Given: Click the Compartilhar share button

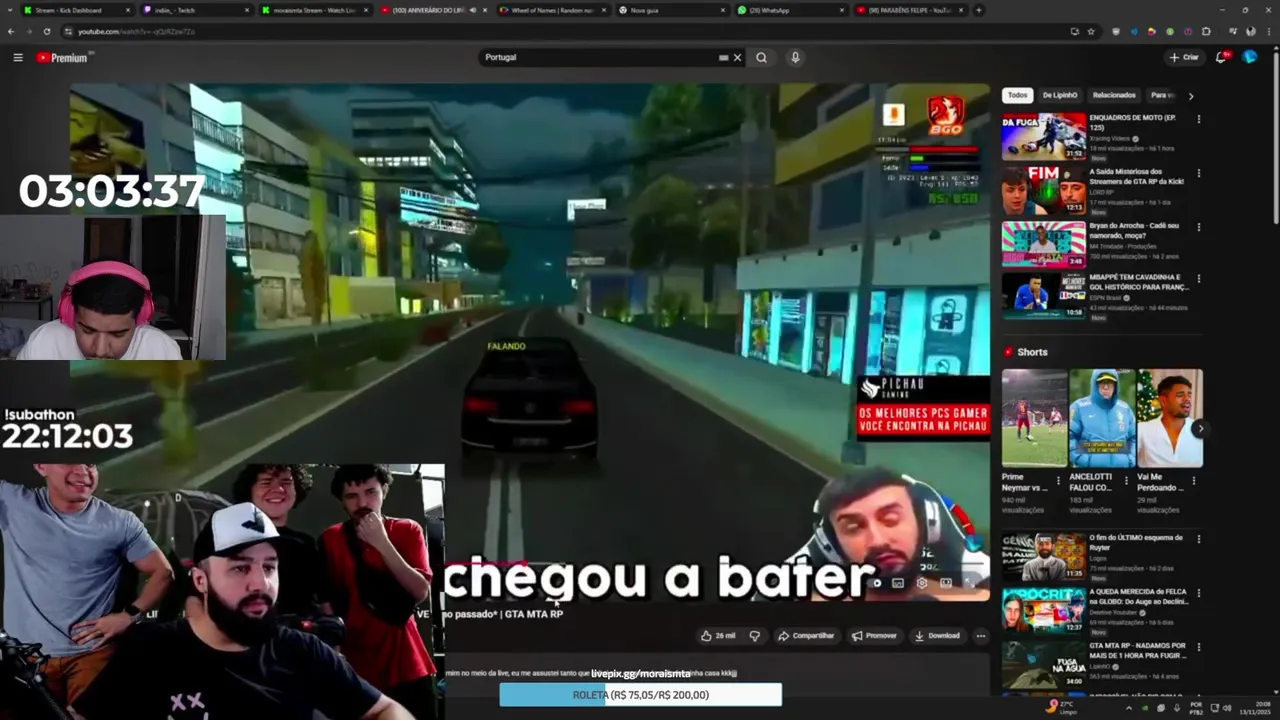Looking at the screenshot, I should [806, 635].
